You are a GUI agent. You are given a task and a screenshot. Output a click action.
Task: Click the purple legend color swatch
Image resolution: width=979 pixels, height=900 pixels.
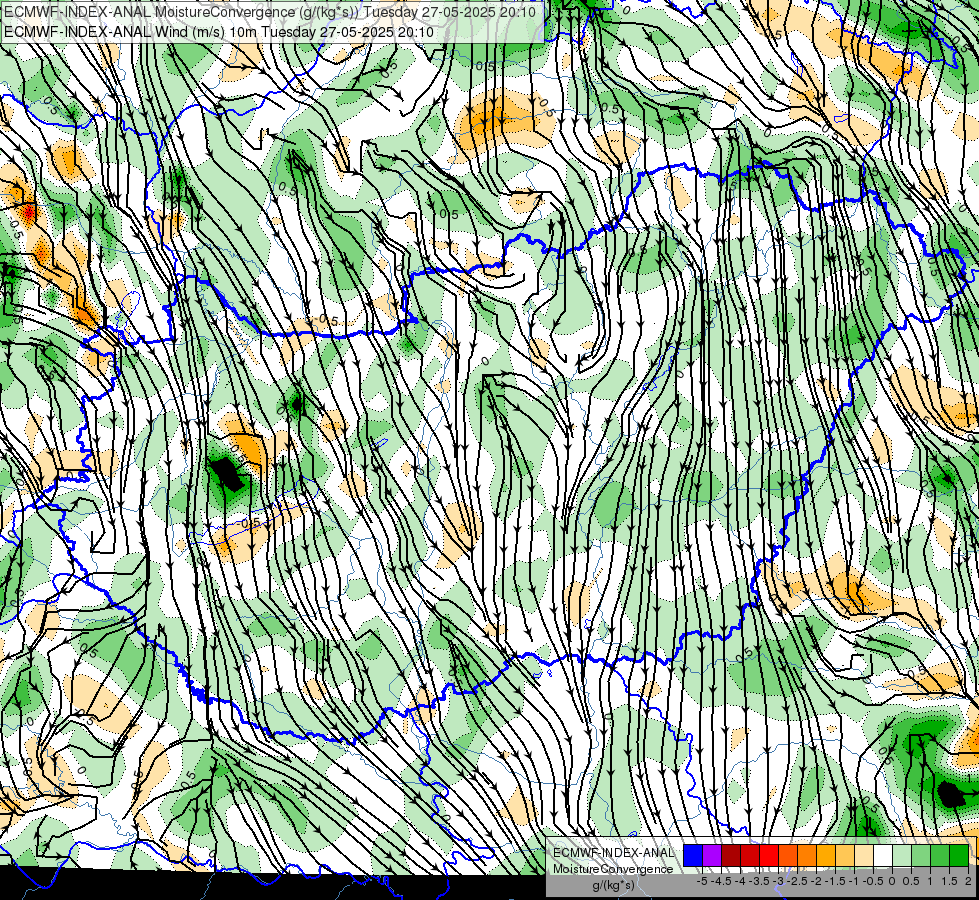click(712, 855)
